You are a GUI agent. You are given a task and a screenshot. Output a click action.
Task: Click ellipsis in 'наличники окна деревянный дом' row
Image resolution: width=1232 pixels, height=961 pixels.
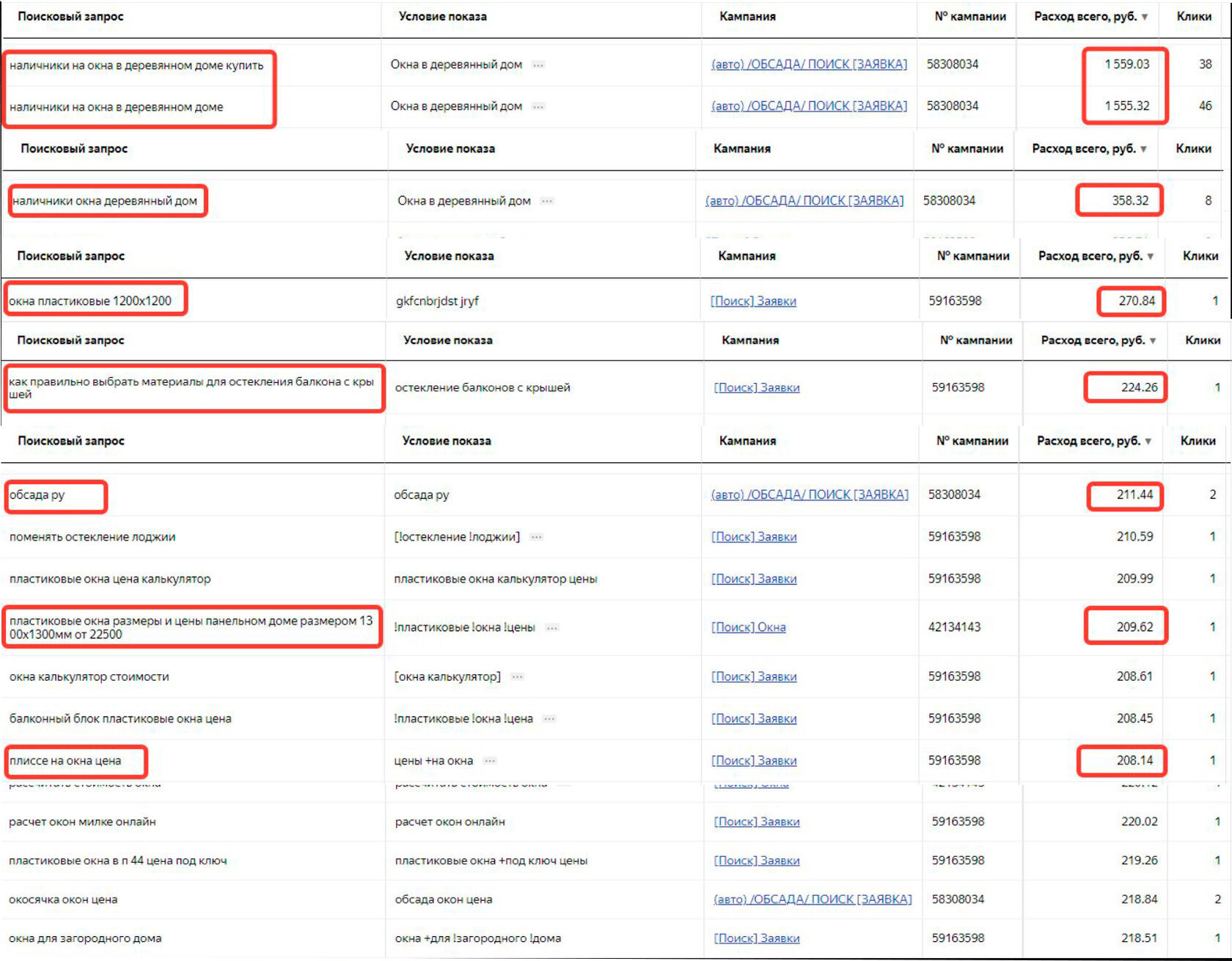(547, 201)
